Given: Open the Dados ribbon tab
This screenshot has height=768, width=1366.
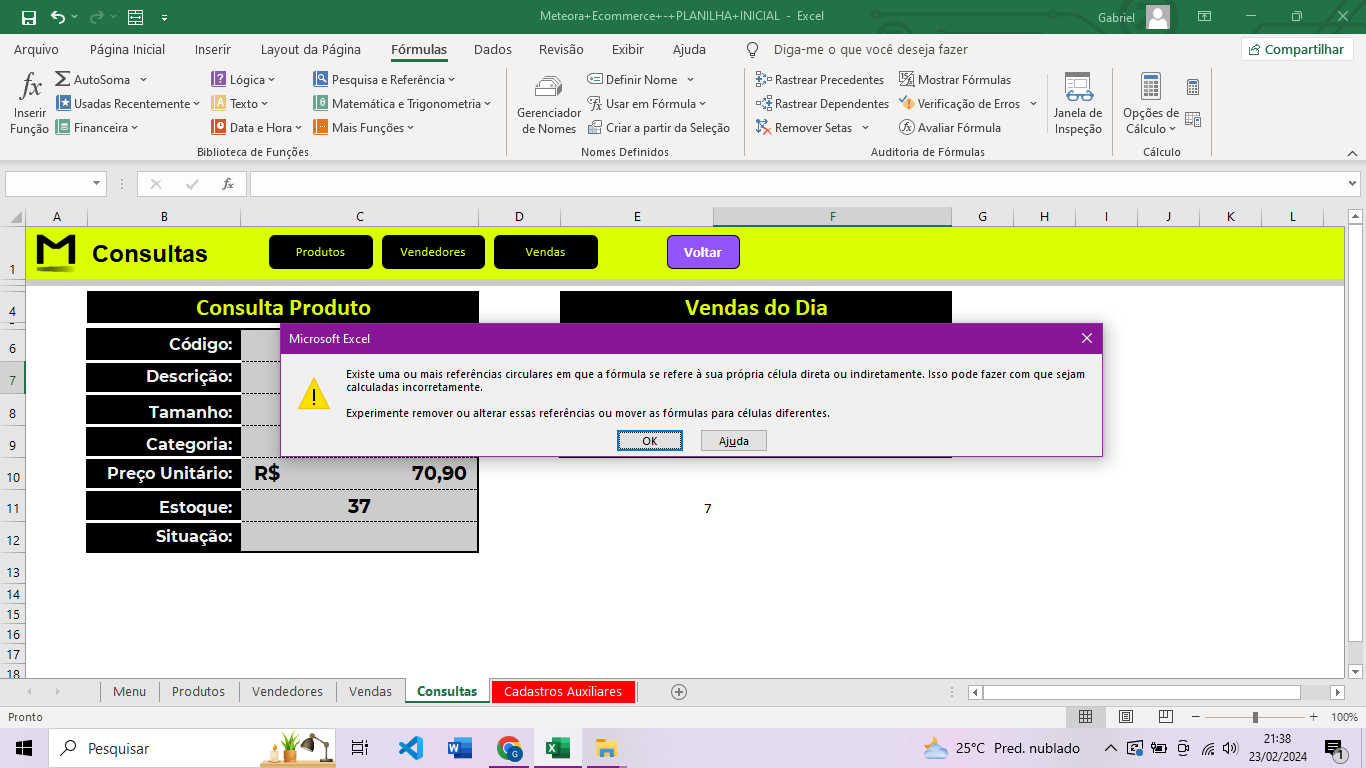Looking at the screenshot, I should [493, 49].
